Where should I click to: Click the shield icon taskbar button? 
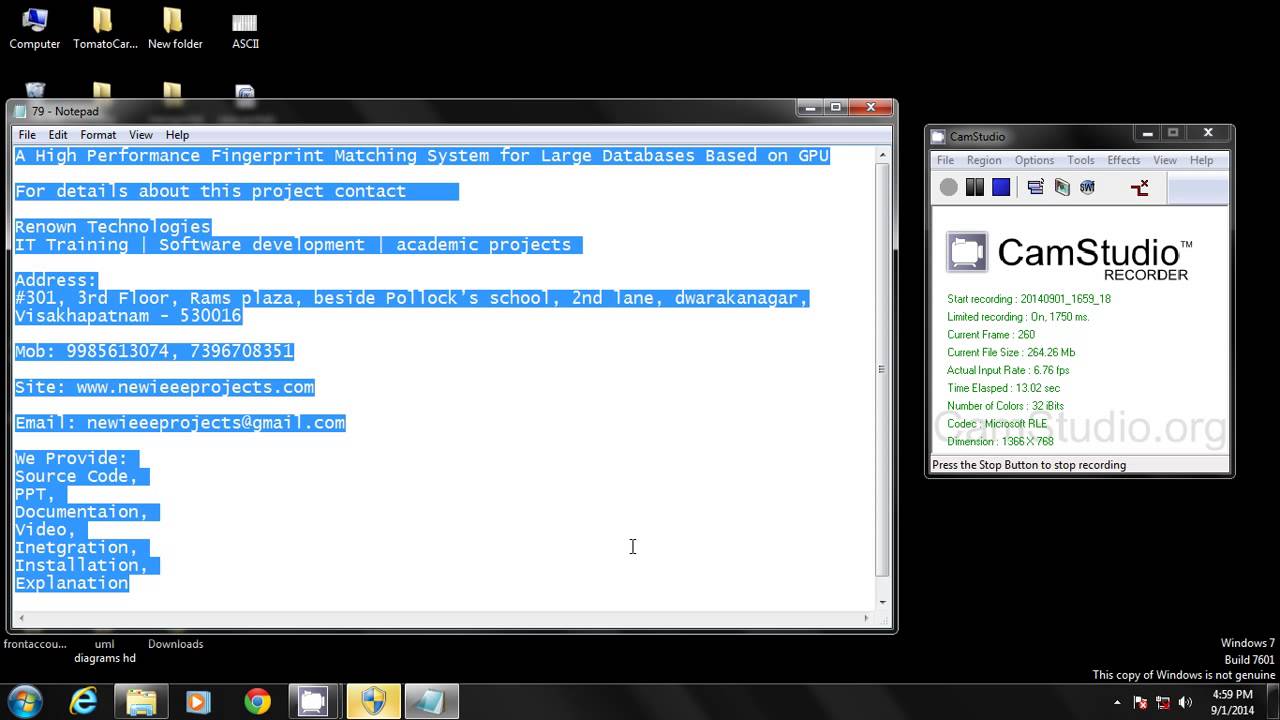pyautogui.click(x=373, y=702)
